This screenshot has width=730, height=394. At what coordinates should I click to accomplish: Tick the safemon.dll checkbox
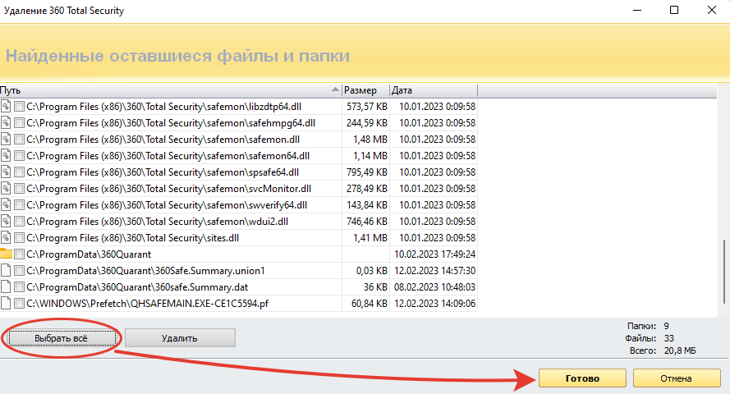click(x=19, y=139)
